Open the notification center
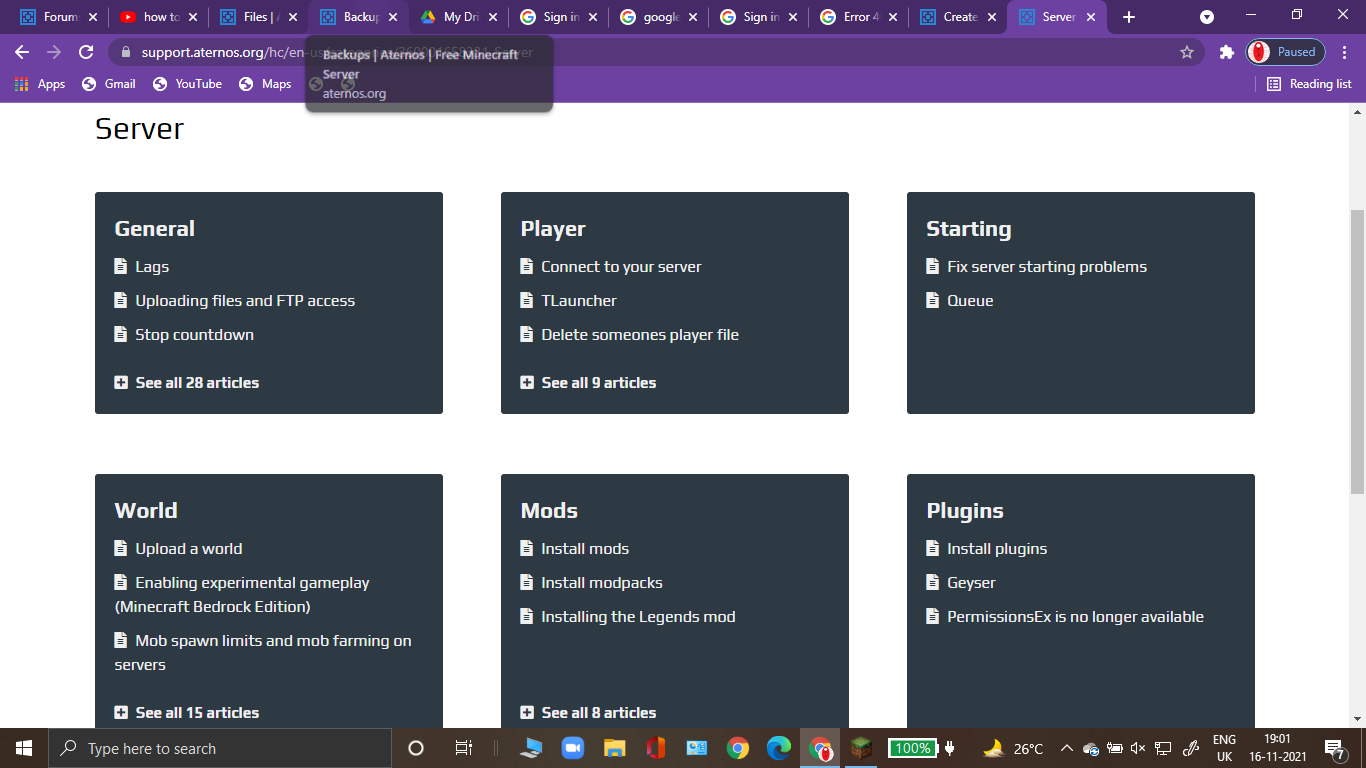 pos(1334,748)
